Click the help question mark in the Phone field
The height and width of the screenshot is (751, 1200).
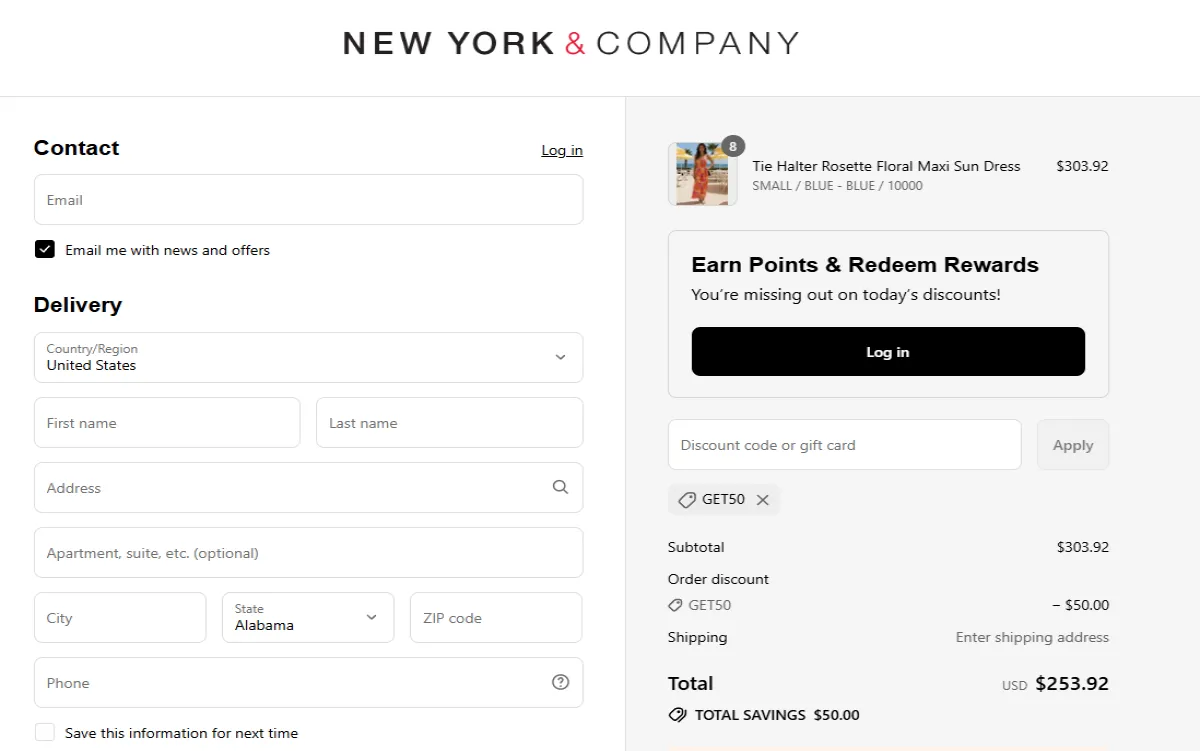pos(560,682)
